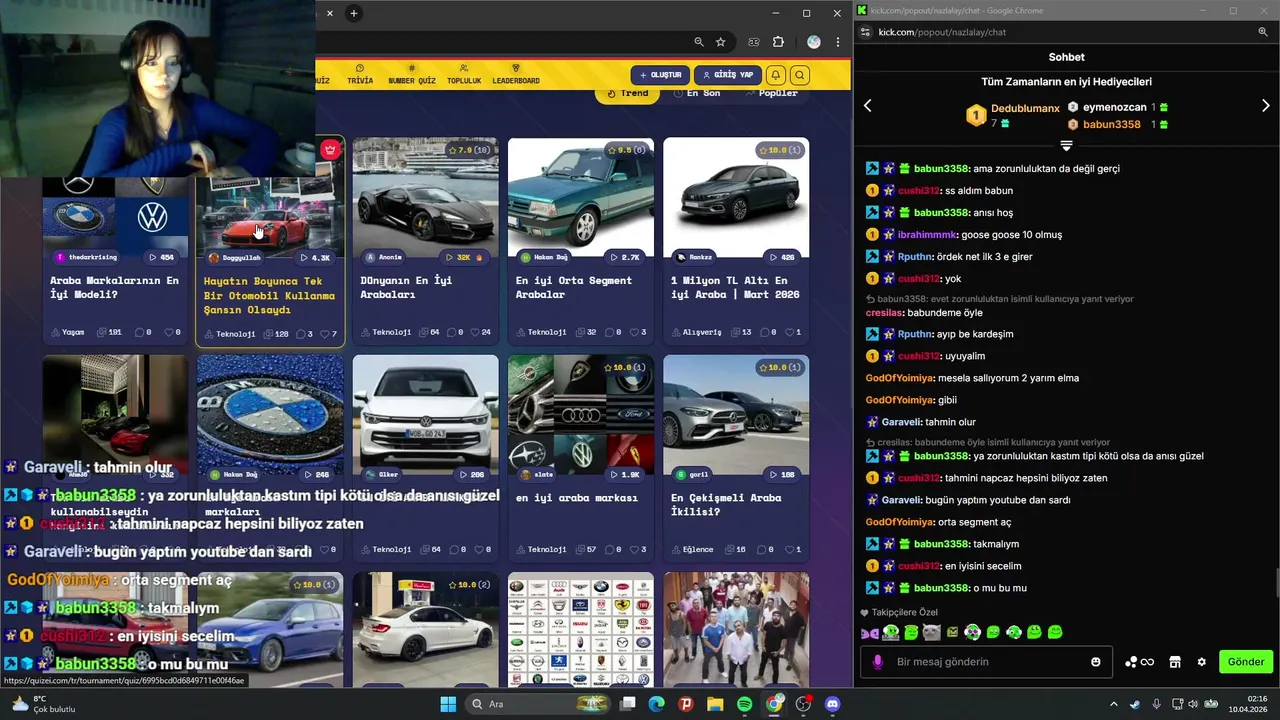
Task: Click Dedublumanx in top gifters
Action: point(1025,108)
